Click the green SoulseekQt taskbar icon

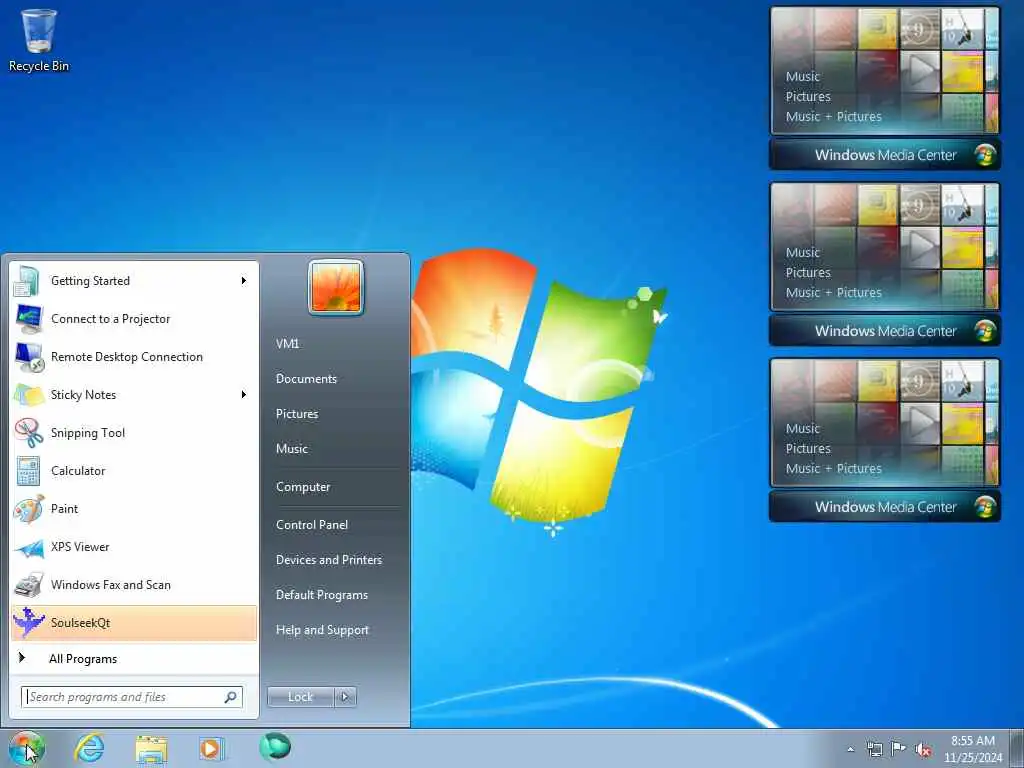tap(274, 747)
